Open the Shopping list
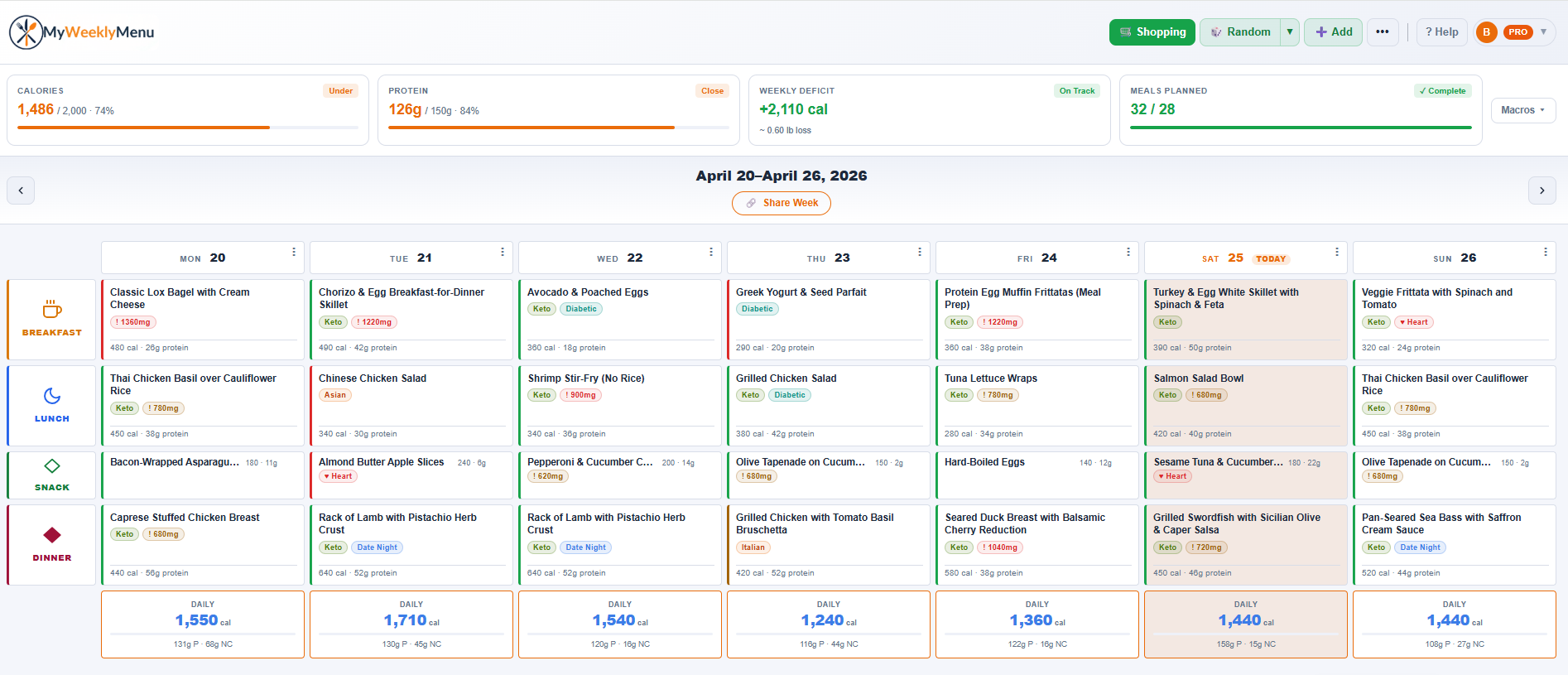The height and width of the screenshot is (675, 1568). click(x=1152, y=32)
